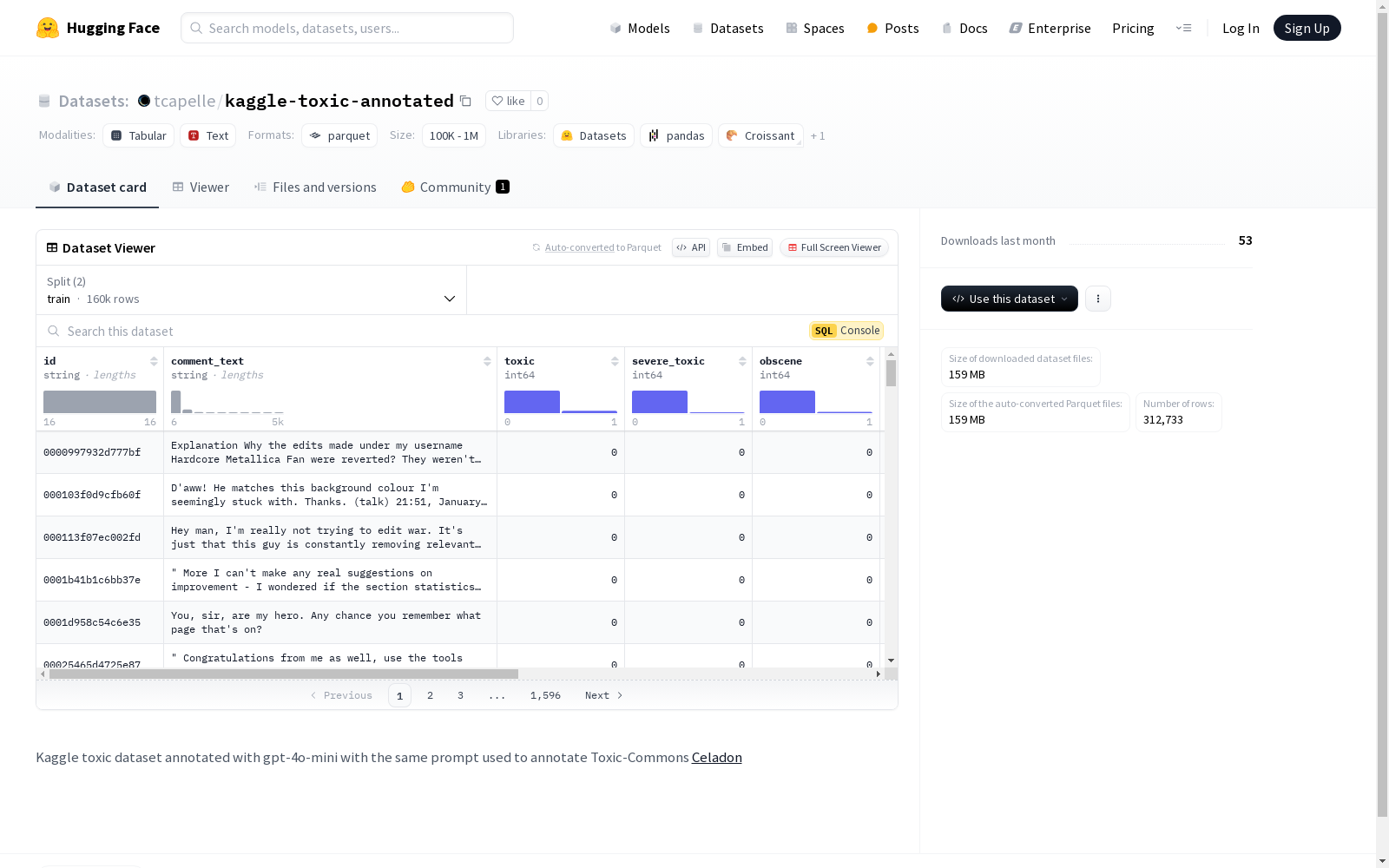1389x868 pixels.
Task: Go to Spaces in the top navigation
Action: pos(814,28)
